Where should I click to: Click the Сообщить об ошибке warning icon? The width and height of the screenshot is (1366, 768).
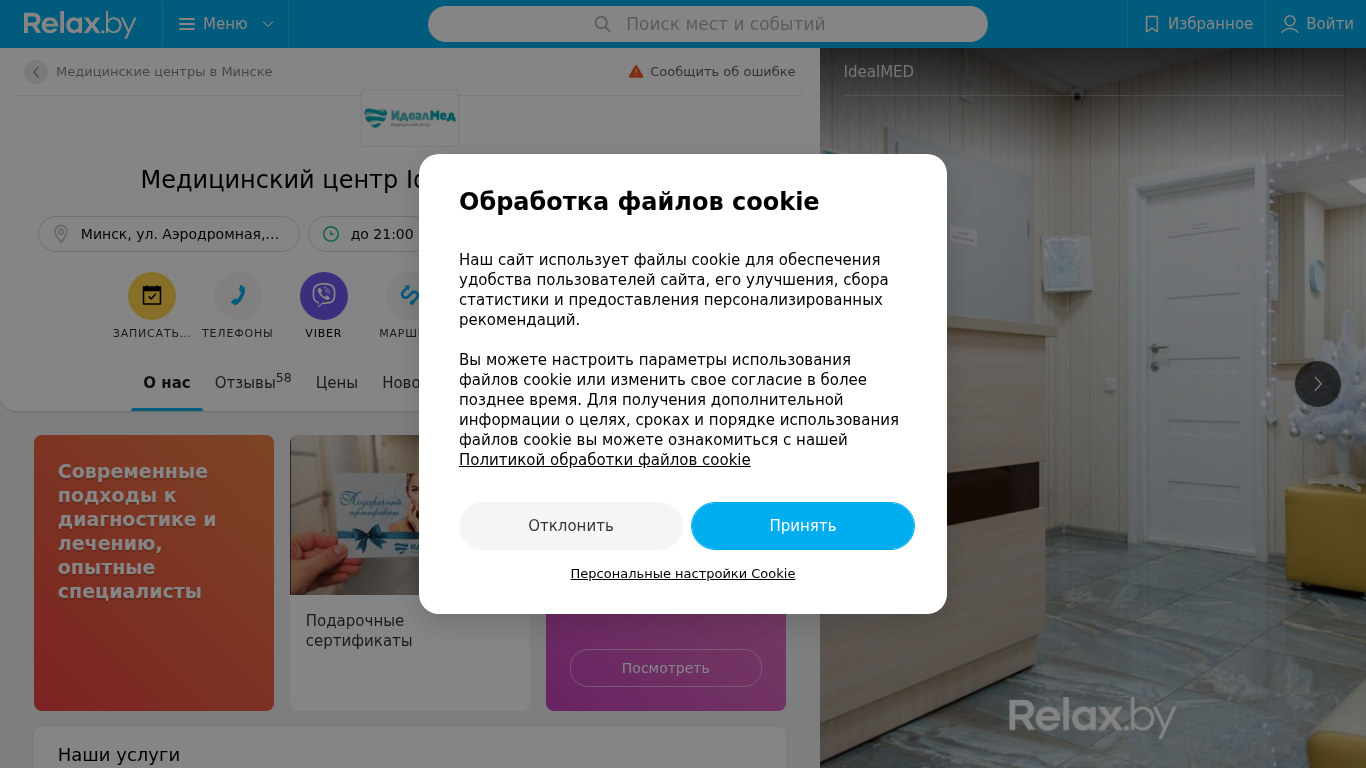[636, 72]
